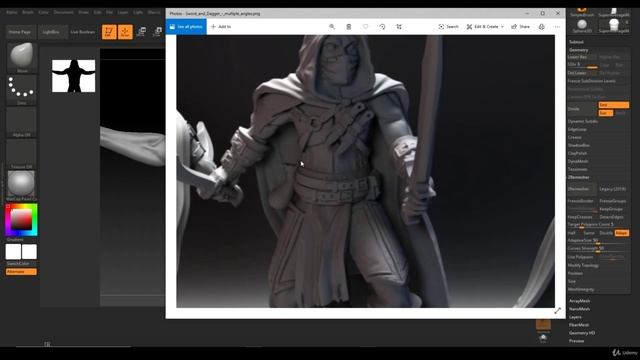The height and width of the screenshot is (360, 640).
Task: Expand Dynamic Subdiv section
Action: [x=583, y=121]
